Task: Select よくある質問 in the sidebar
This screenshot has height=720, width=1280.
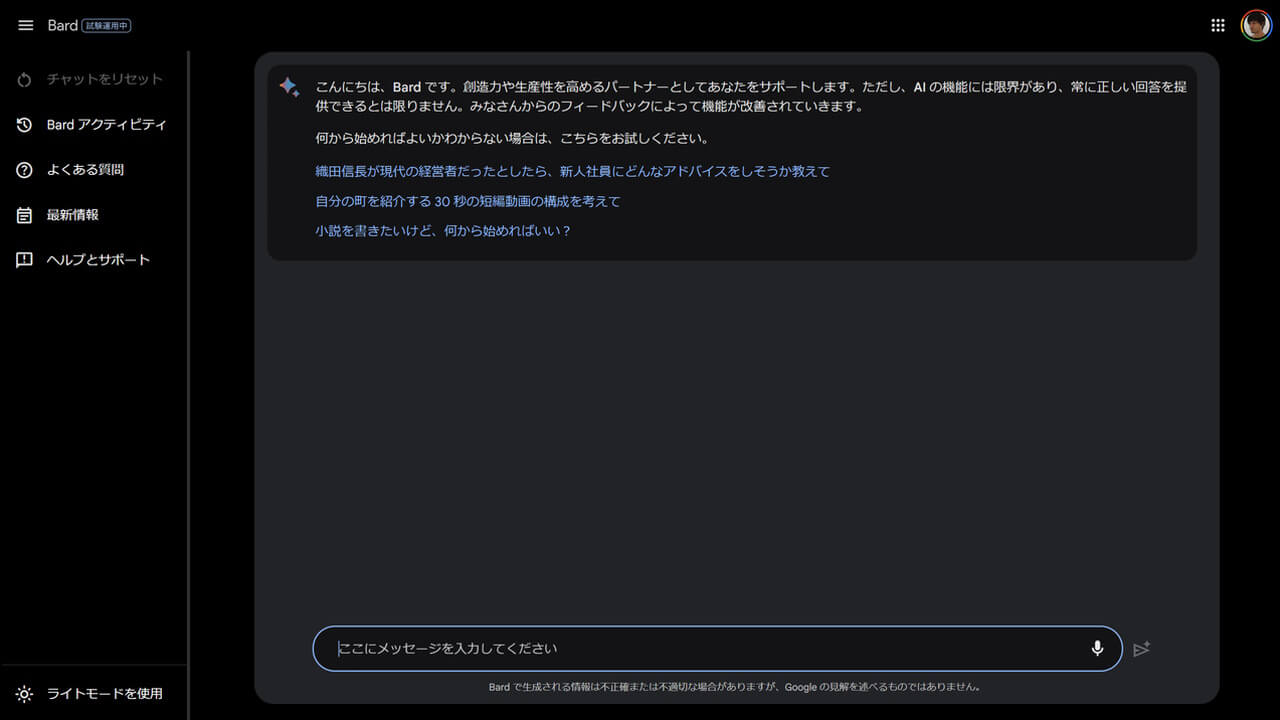Action: (x=85, y=170)
